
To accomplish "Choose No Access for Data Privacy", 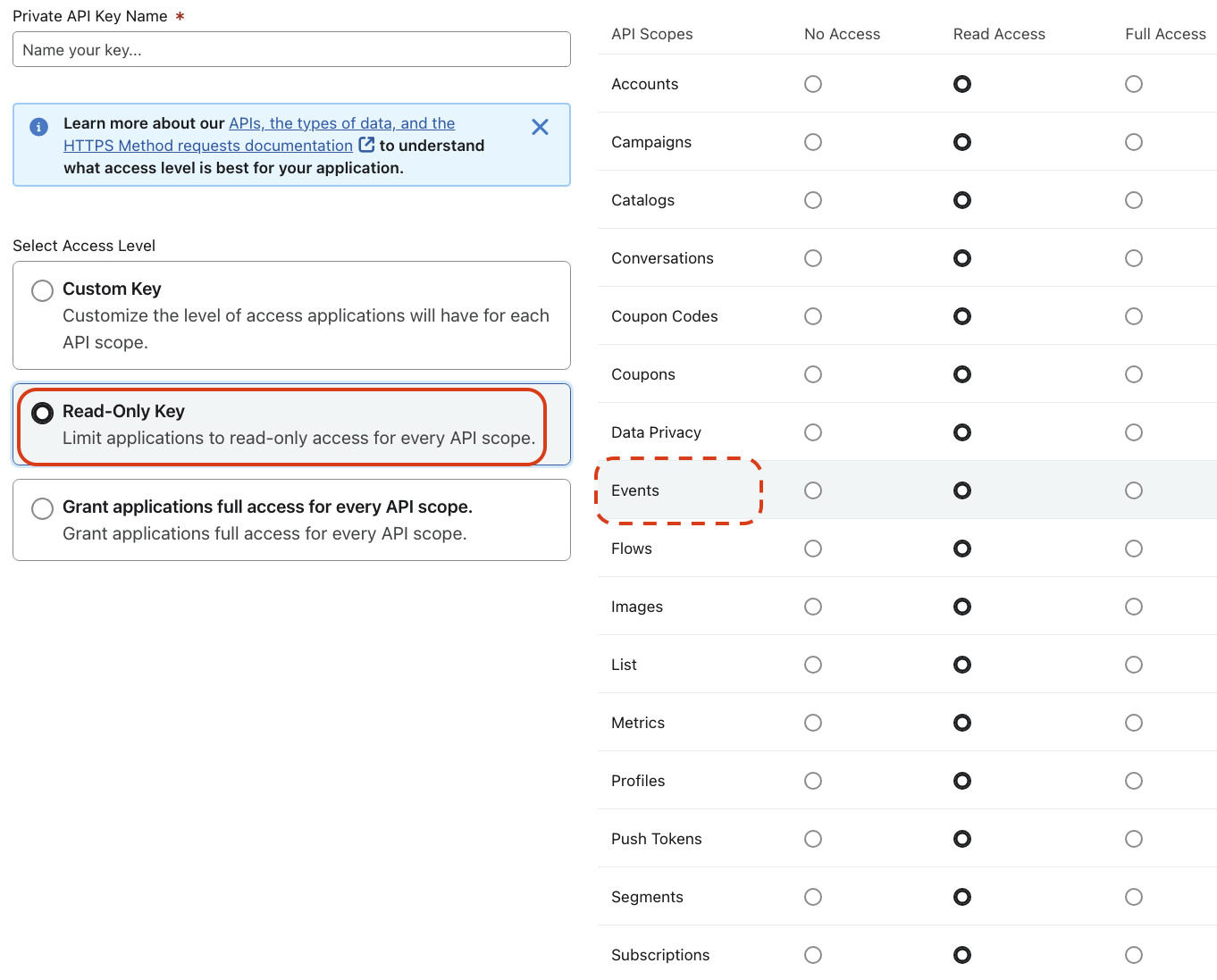I will pos(813,432).
